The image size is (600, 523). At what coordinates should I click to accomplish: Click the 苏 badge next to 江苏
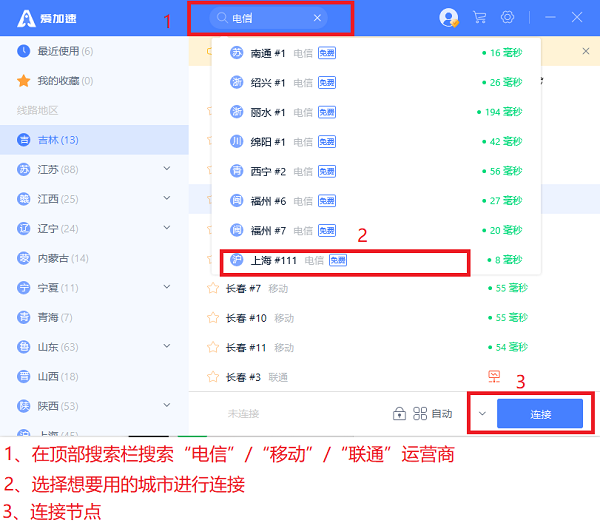click(24, 169)
